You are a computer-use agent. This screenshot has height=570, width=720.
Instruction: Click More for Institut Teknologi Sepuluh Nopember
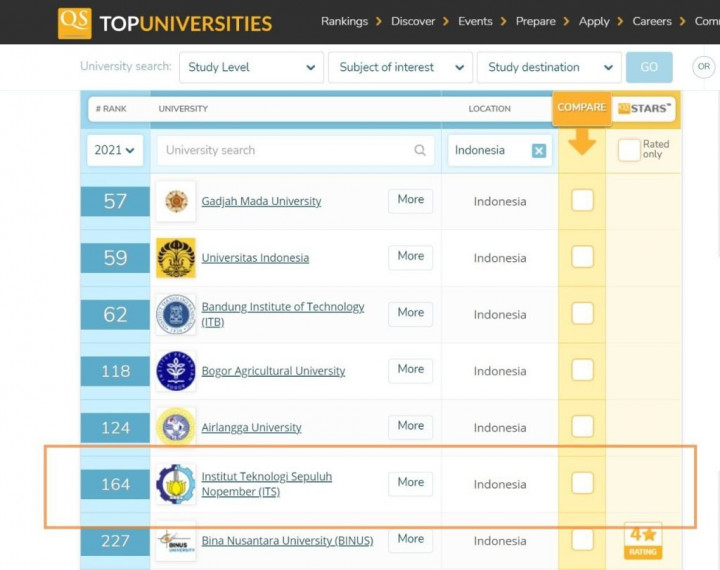pos(411,482)
